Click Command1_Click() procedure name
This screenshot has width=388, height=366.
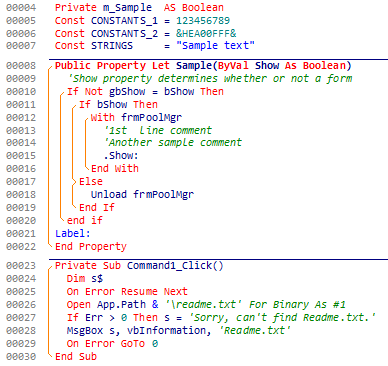tap(175, 266)
